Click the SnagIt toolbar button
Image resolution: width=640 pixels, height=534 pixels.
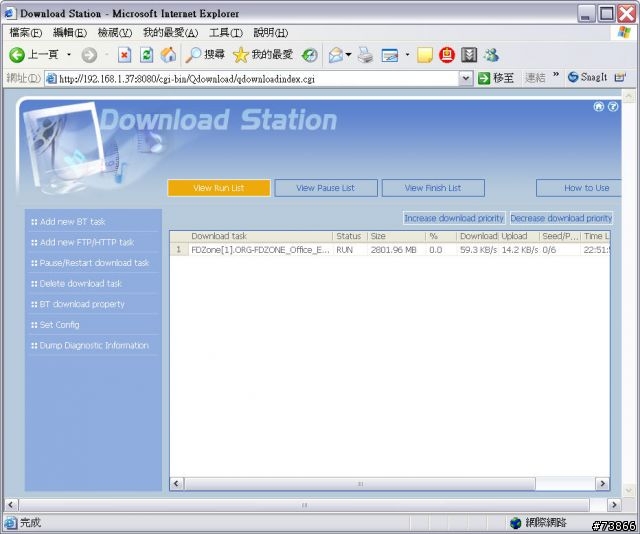coord(587,77)
